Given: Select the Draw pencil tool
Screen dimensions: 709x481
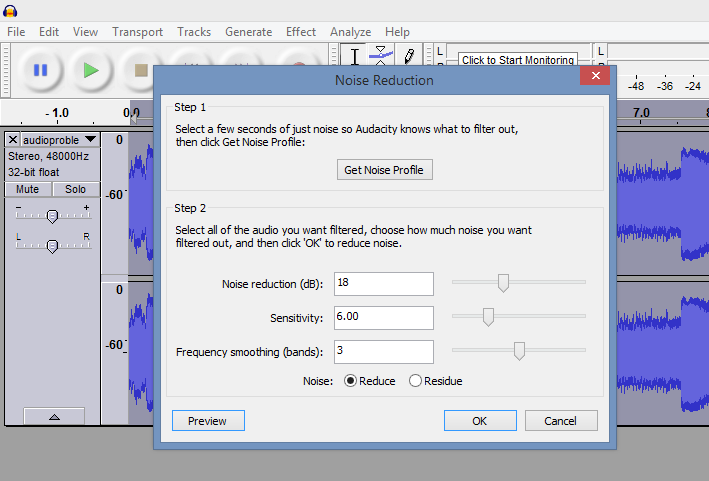Looking at the screenshot, I should tap(409, 56).
